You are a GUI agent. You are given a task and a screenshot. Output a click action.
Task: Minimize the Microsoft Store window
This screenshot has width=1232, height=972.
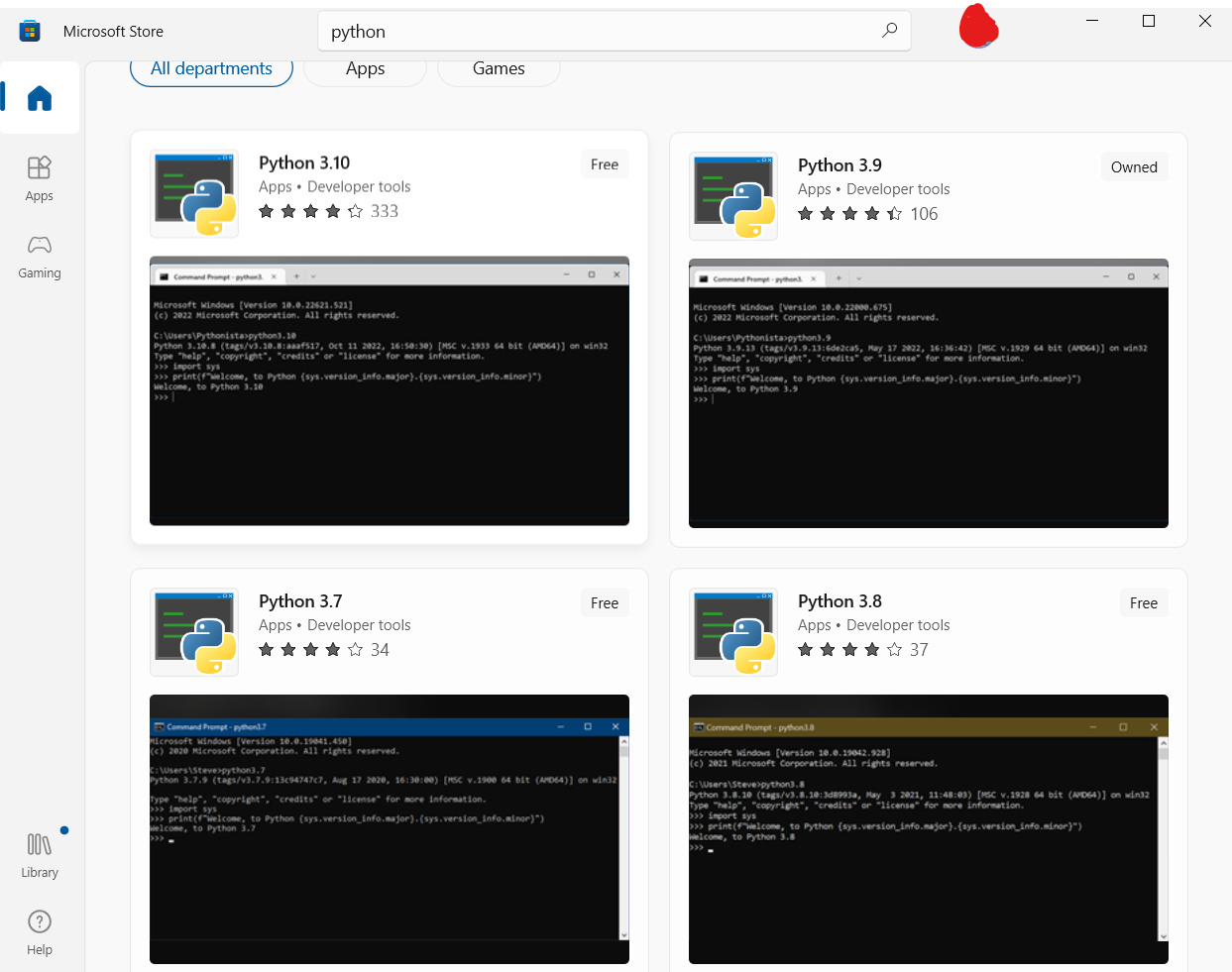point(1092,21)
